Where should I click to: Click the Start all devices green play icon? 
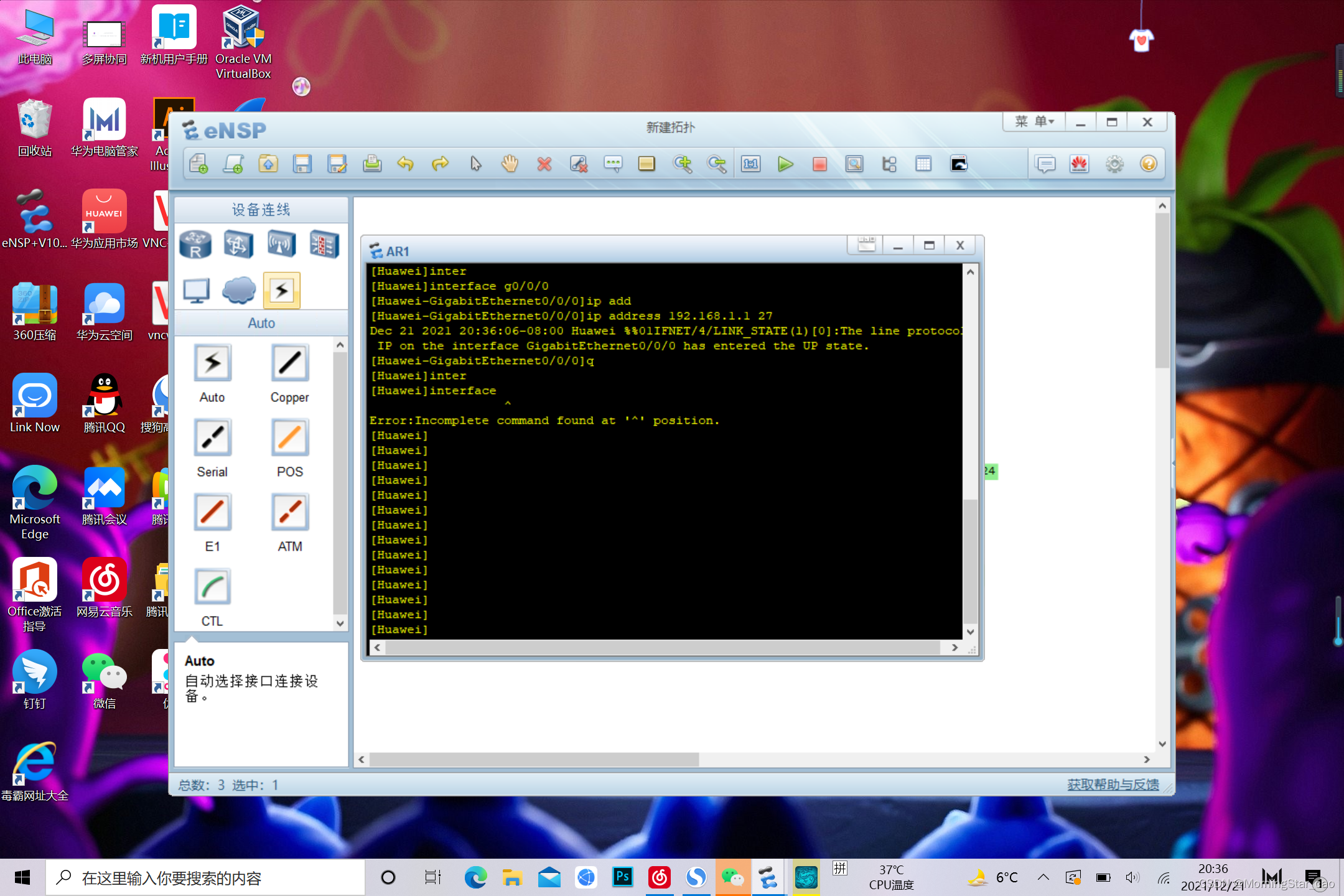pos(785,164)
